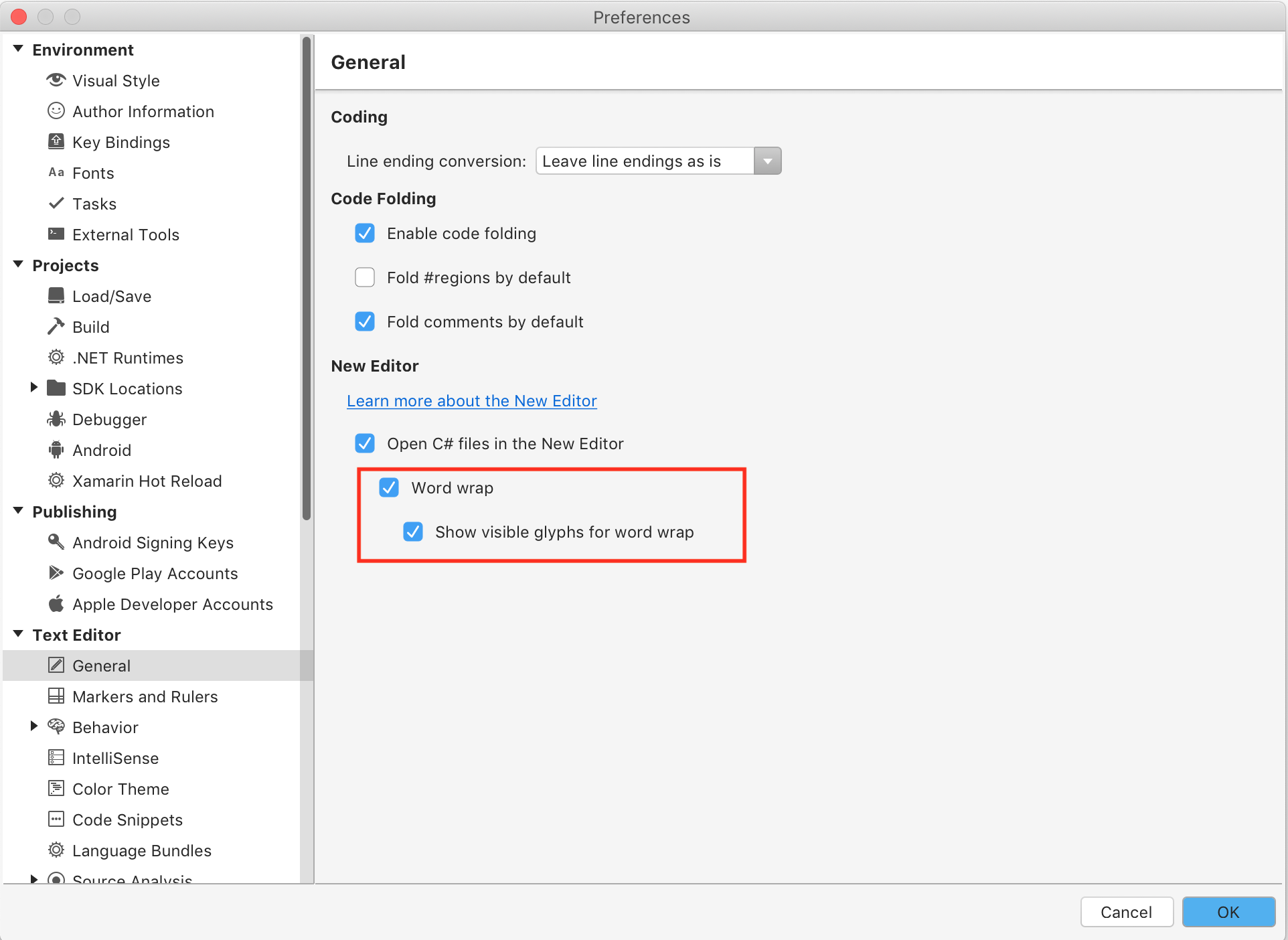Click the Apple Developer Accounts apple icon

click(x=56, y=604)
